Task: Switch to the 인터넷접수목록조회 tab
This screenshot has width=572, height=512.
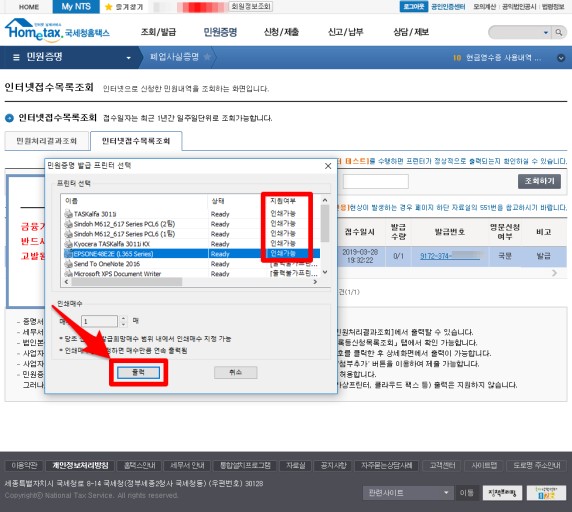Action: (x=136, y=141)
